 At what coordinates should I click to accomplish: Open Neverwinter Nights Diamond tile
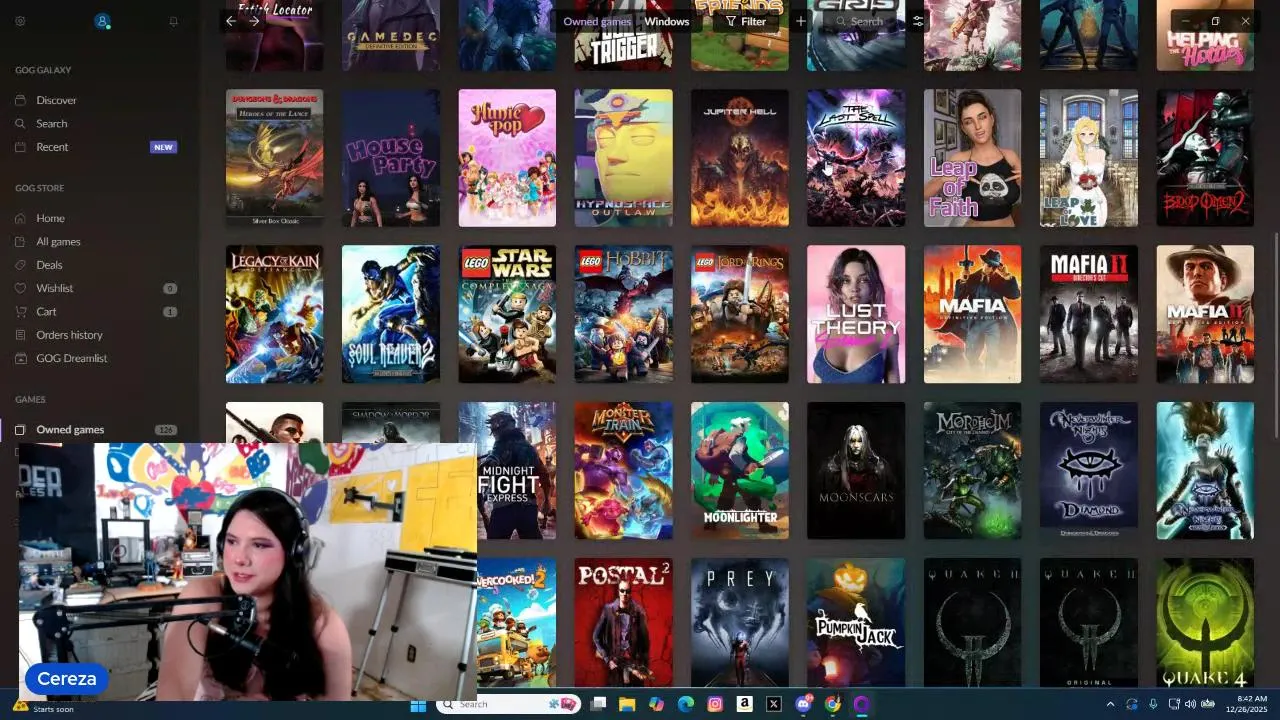coord(1089,470)
